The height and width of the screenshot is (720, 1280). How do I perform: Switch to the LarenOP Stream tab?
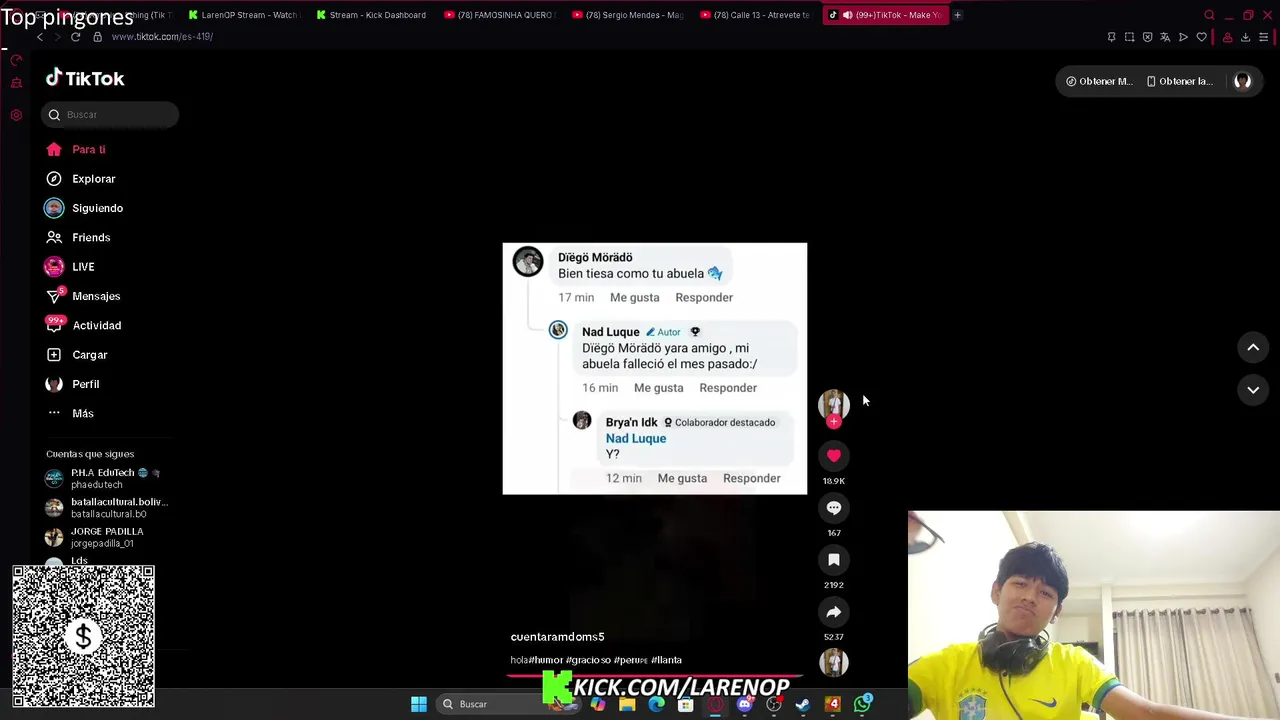tap(243, 15)
